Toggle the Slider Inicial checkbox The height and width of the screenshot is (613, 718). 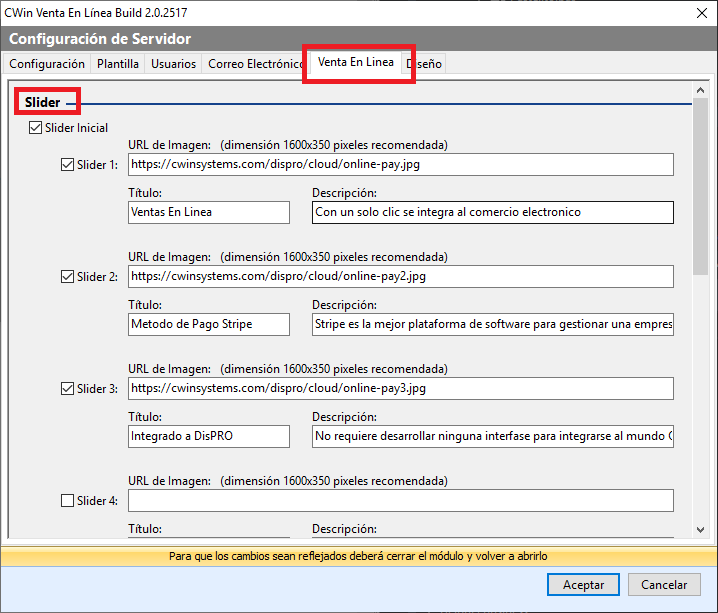tap(36, 128)
